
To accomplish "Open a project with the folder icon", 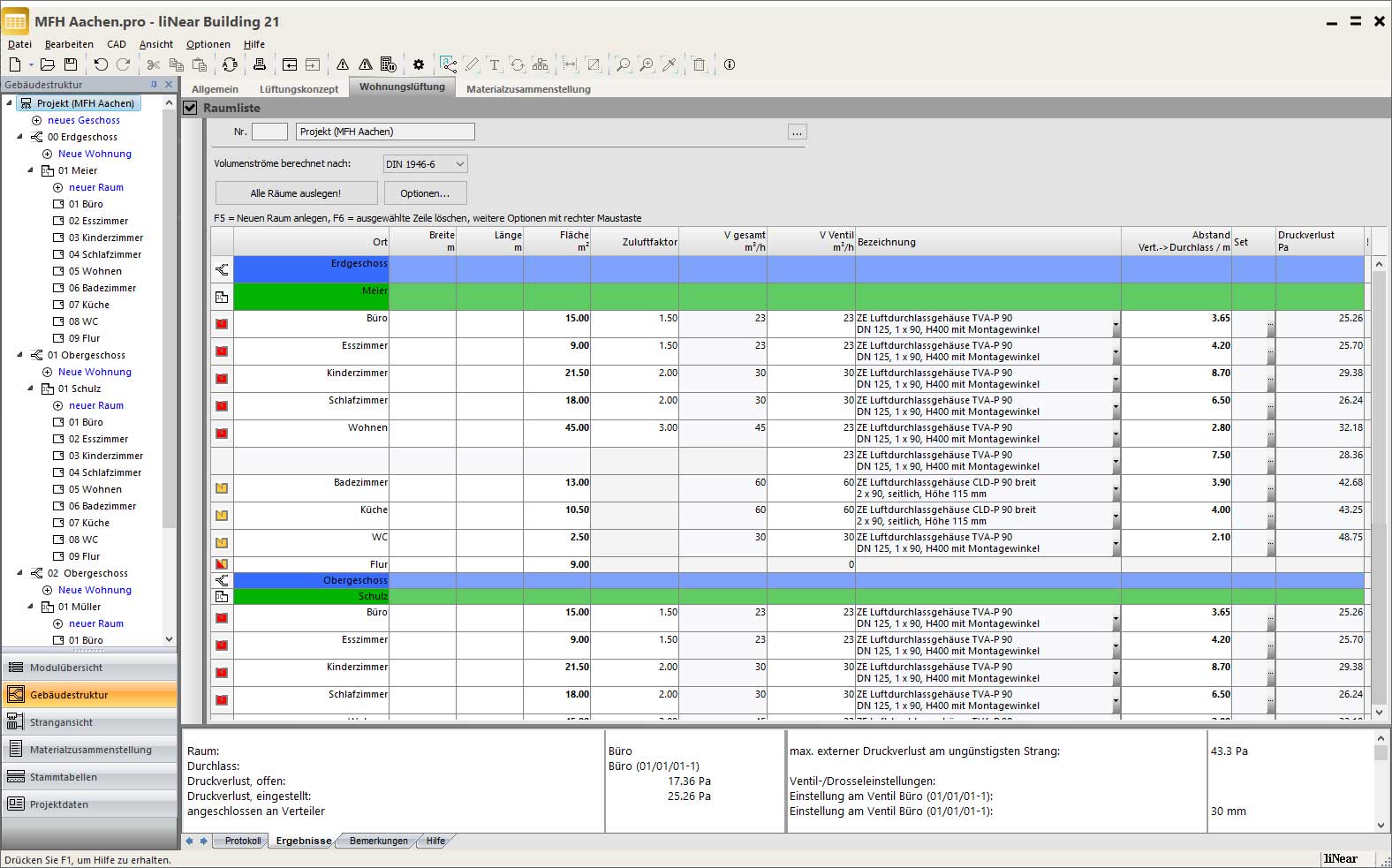I will pyautogui.click(x=48, y=64).
